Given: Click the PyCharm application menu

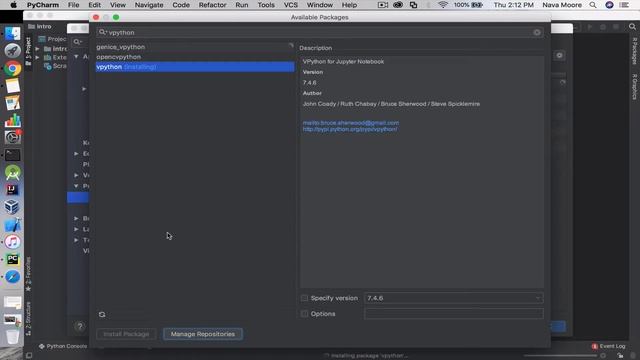Looking at the screenshot, I should 43,5.
